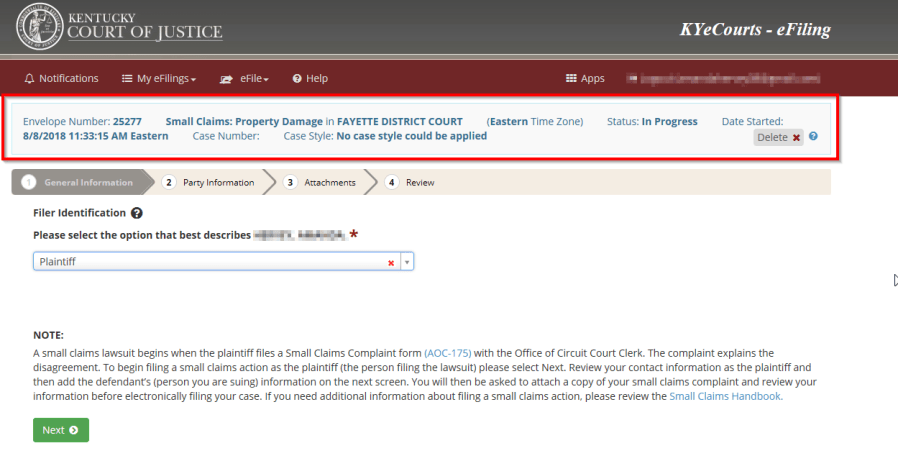Open the Small Claims Handbook link
Viewport: 898px width, 461px height.
(724, 396)
